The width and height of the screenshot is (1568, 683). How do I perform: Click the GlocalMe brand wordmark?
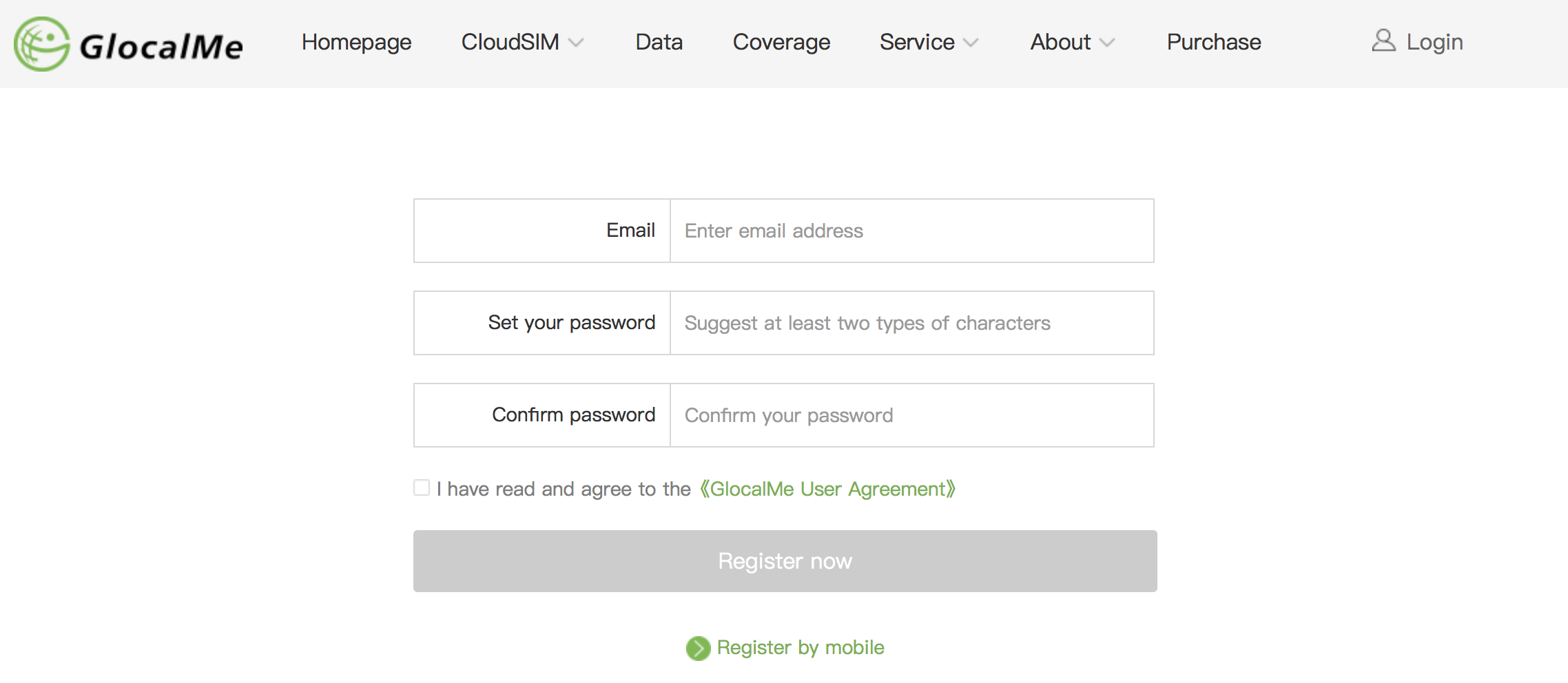click(161, 47)
